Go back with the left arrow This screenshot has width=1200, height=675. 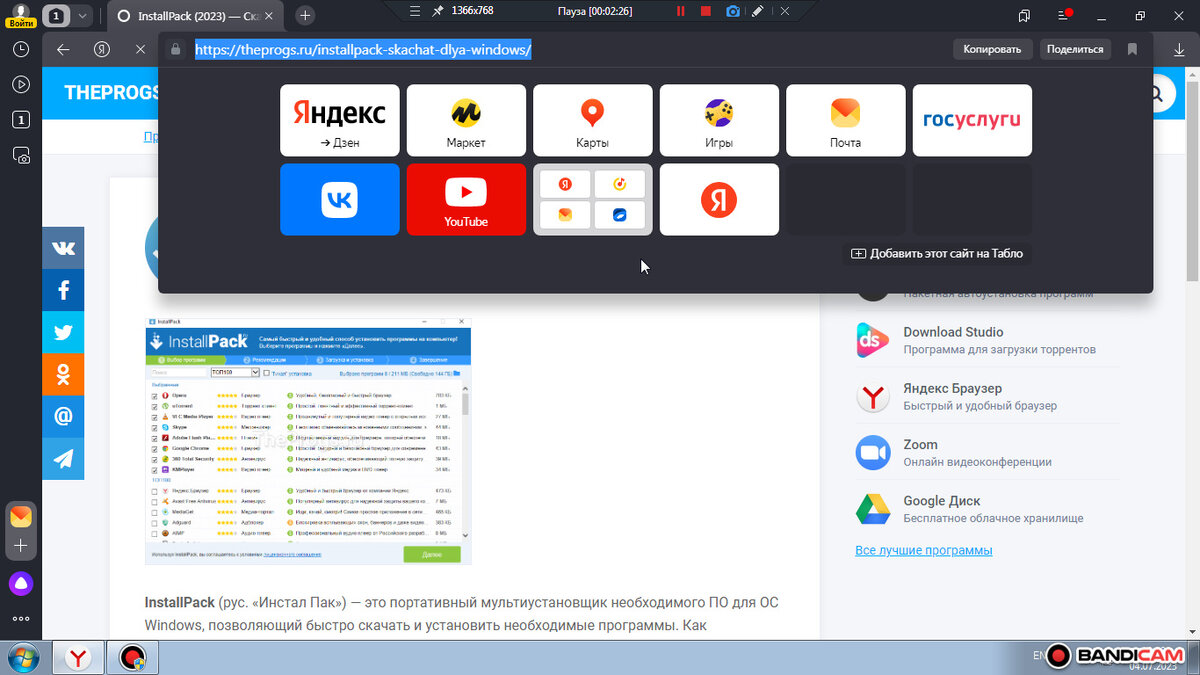tap(63, 49)
